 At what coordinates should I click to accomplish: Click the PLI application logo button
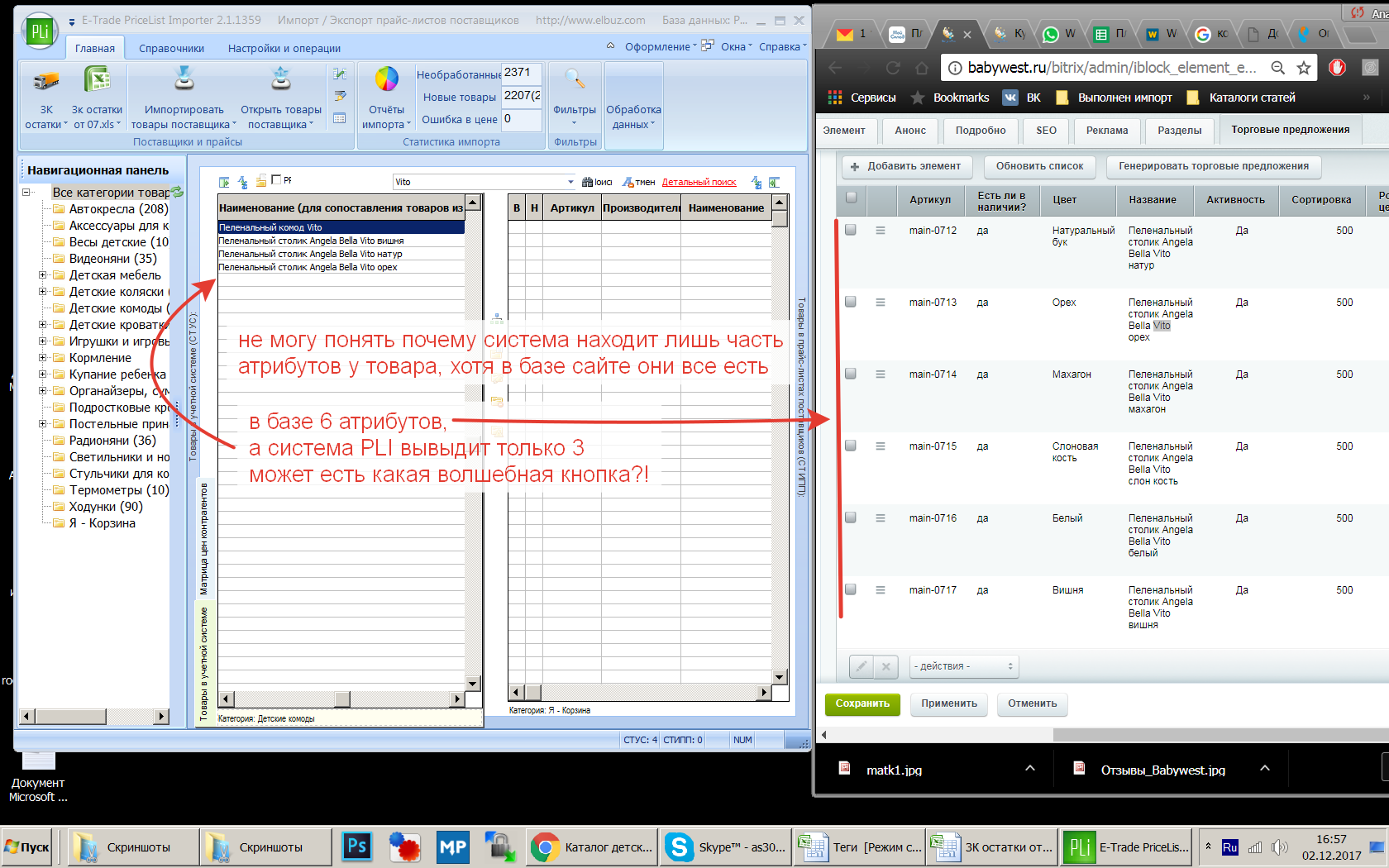40,32
